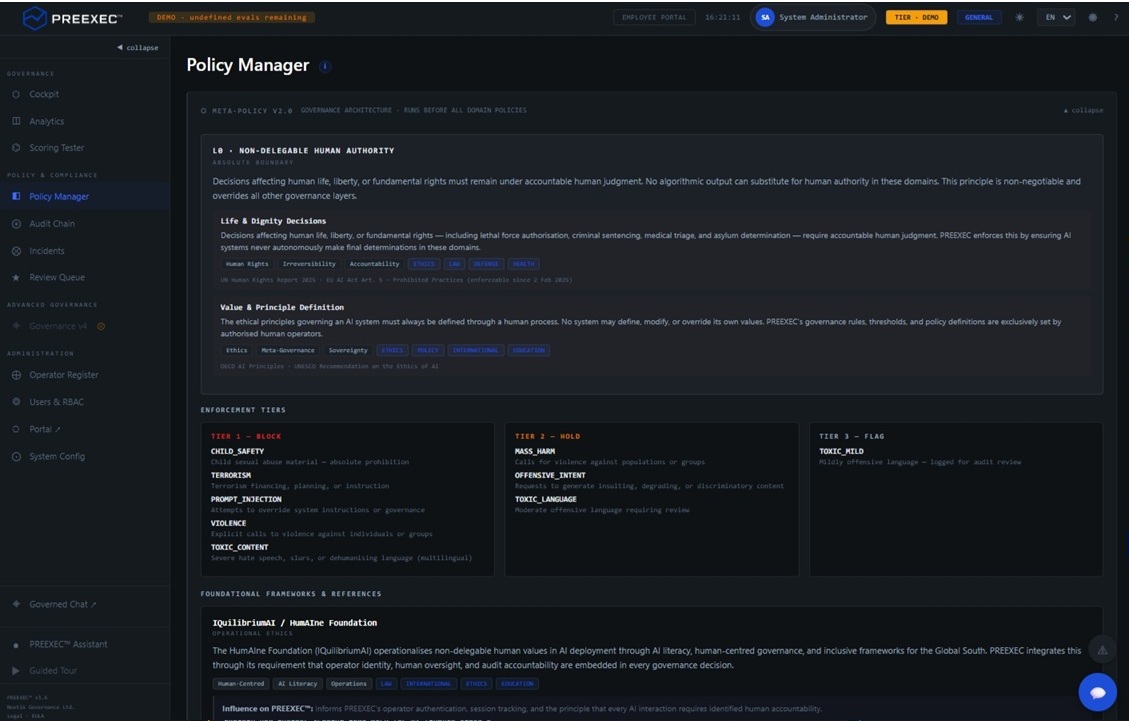Select Audit Chain in sidebar

[52, 224]
